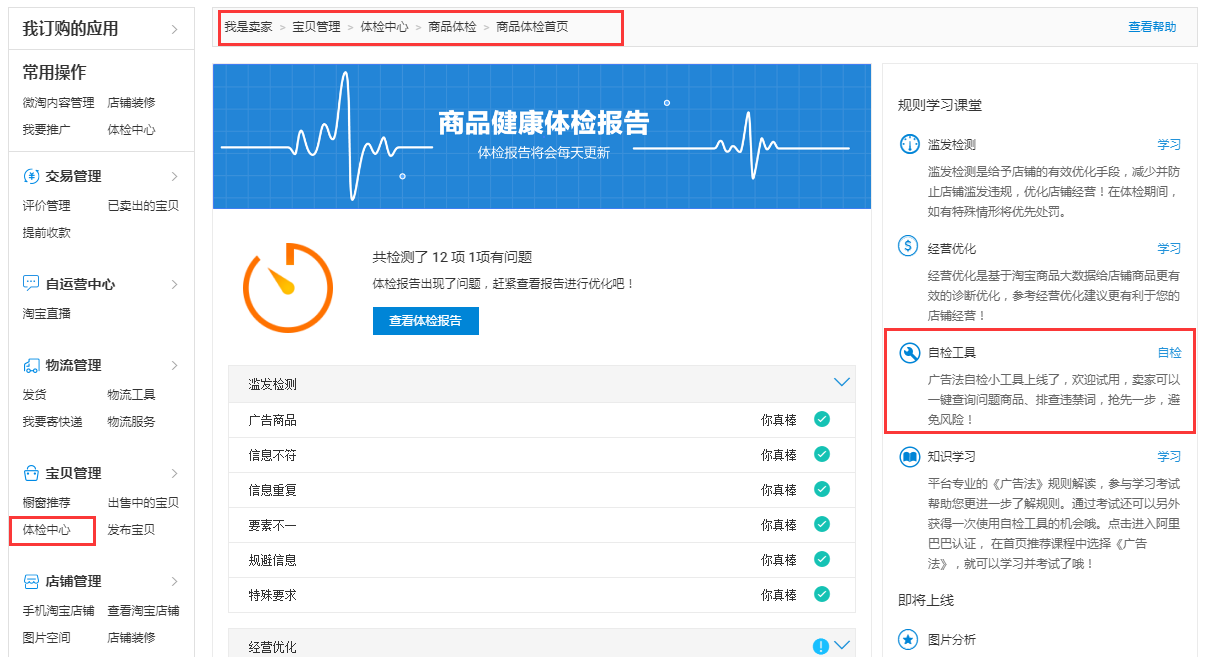Screen dimensions: 1205x657
Task: Expand 宝贝管理 arrow
Action: [x=174, y=473]
